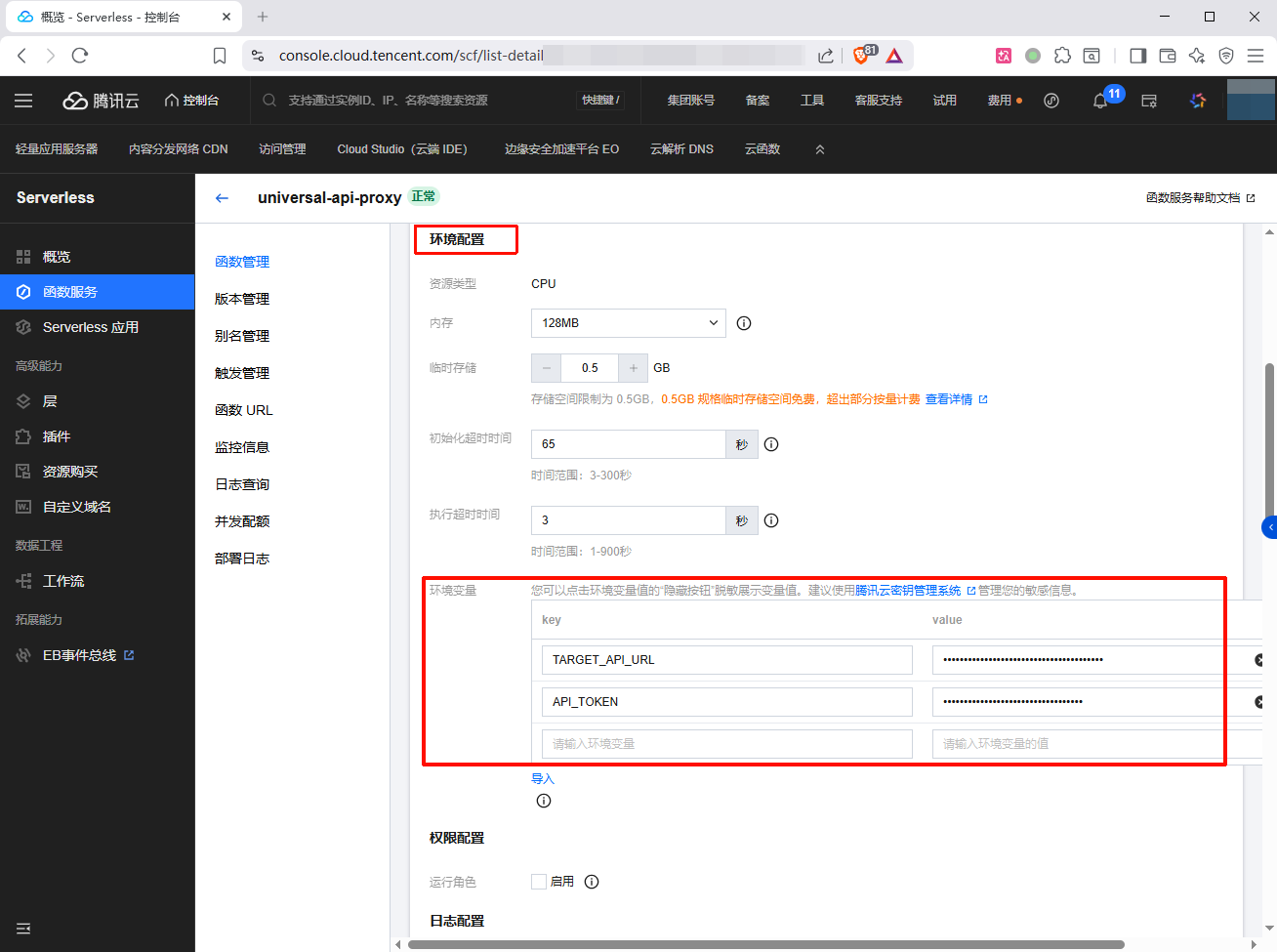Screen dimensions: 1277x952
Task: Open the Cloud Shell terminal icon in header
Action: (1149, 101)
